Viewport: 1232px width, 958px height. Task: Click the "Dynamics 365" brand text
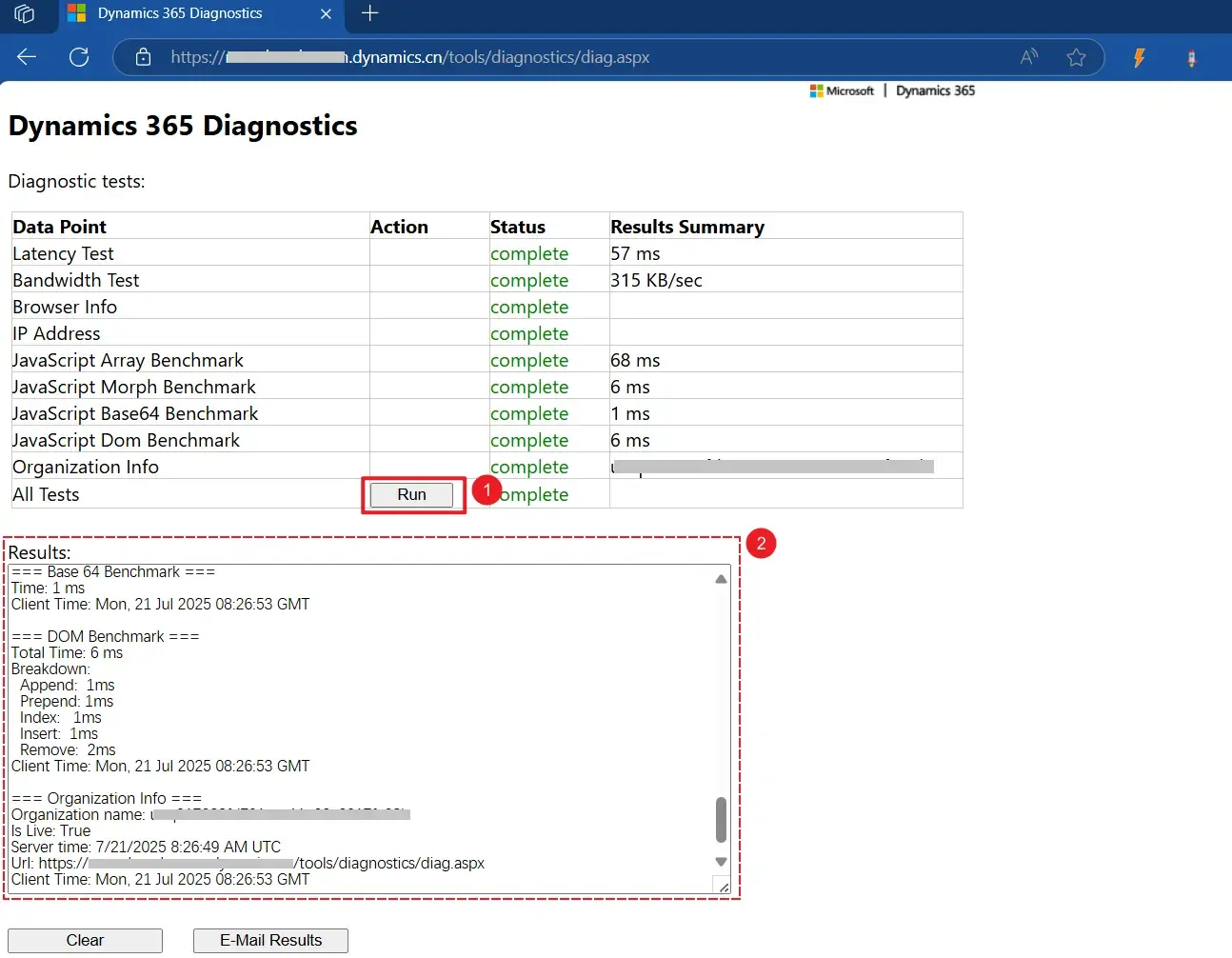click(x=936, y=90)
